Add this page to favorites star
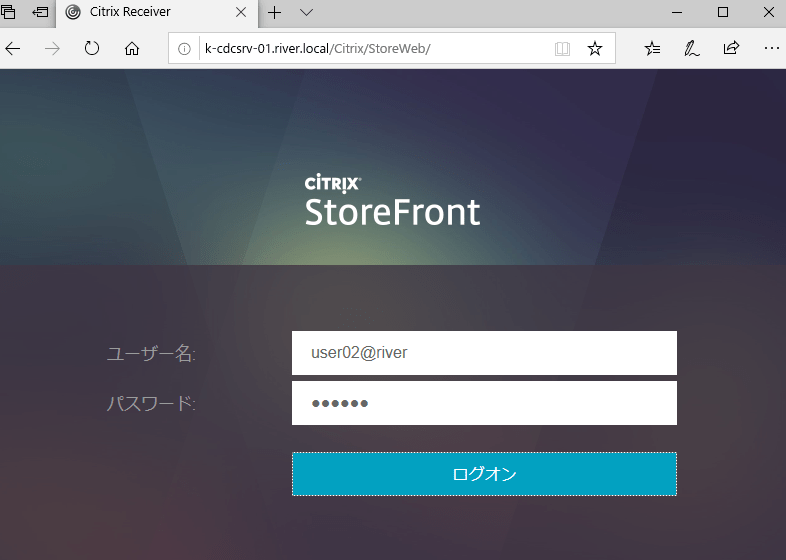 tap(595, 49)
